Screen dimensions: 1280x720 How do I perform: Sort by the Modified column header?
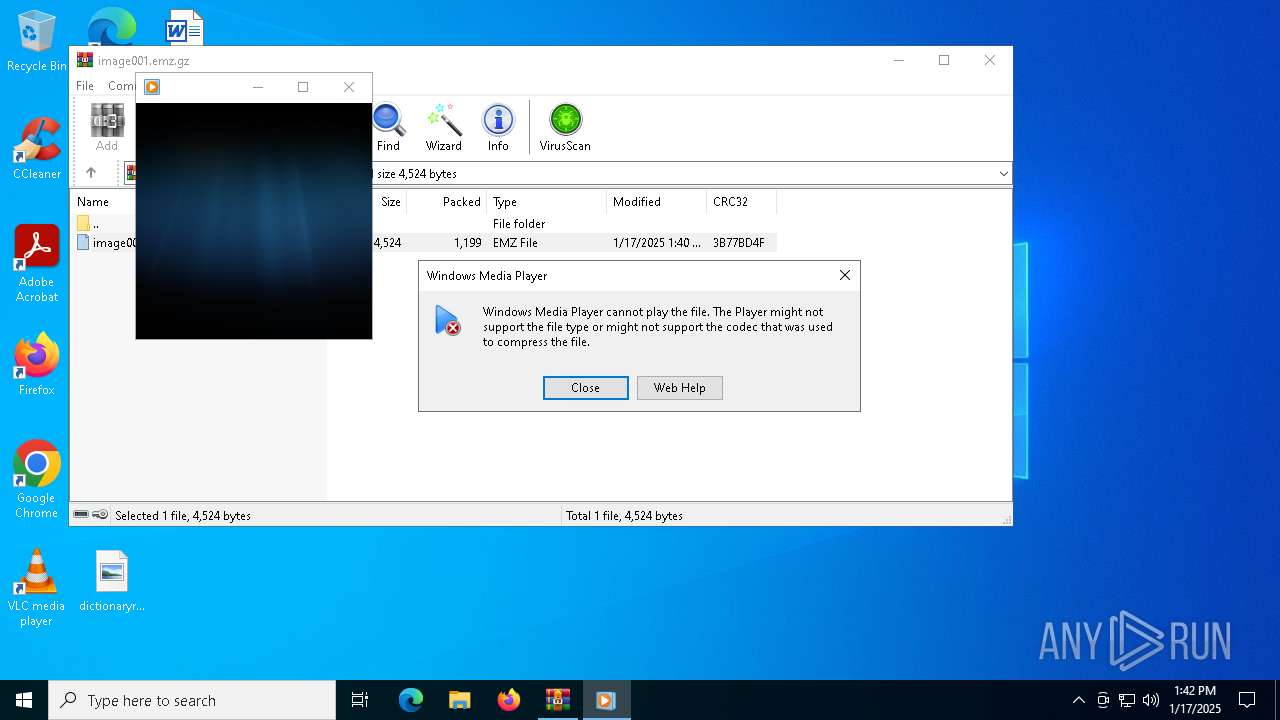pos(656,202)
